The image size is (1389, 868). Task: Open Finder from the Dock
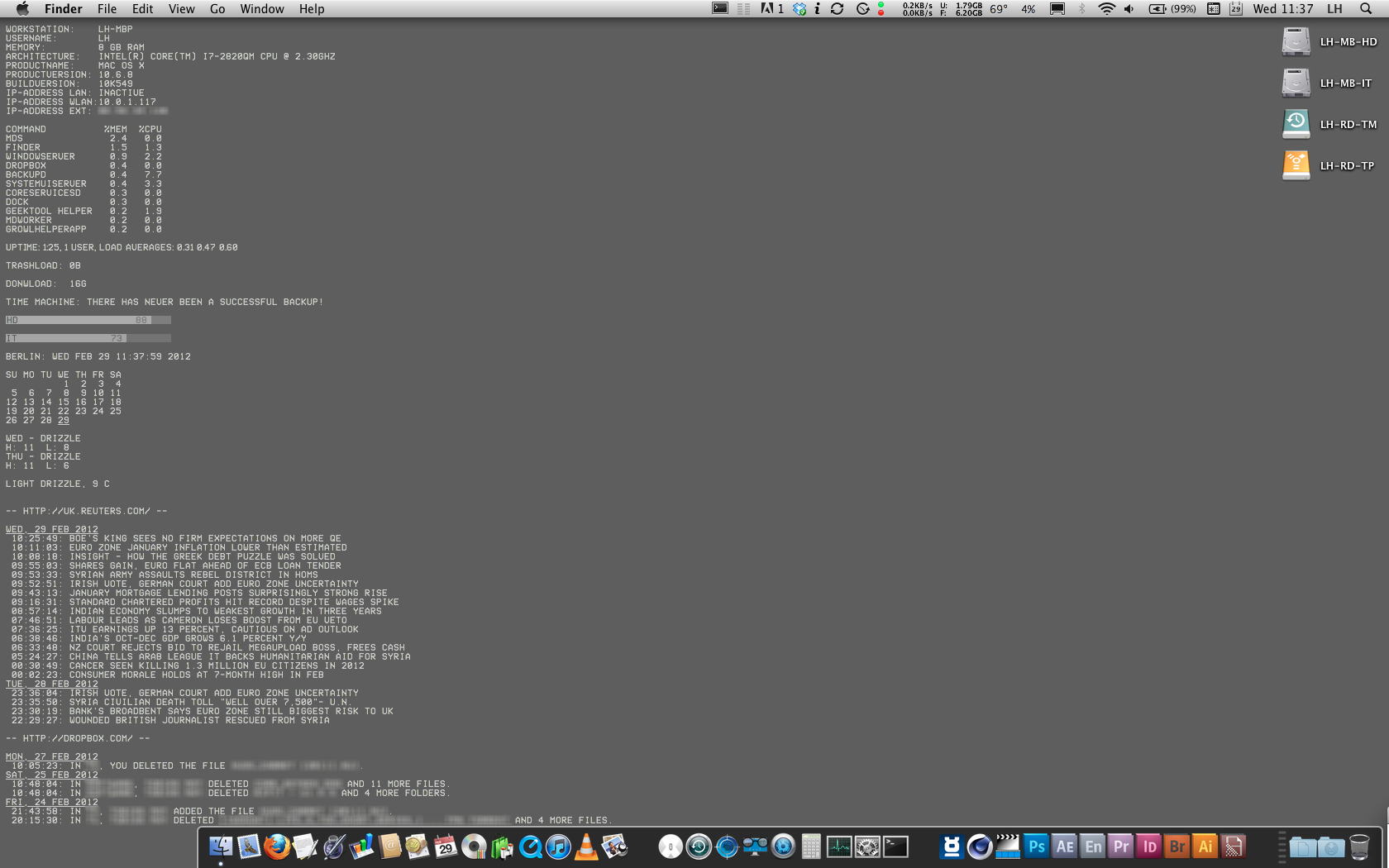tap(221, 847)
